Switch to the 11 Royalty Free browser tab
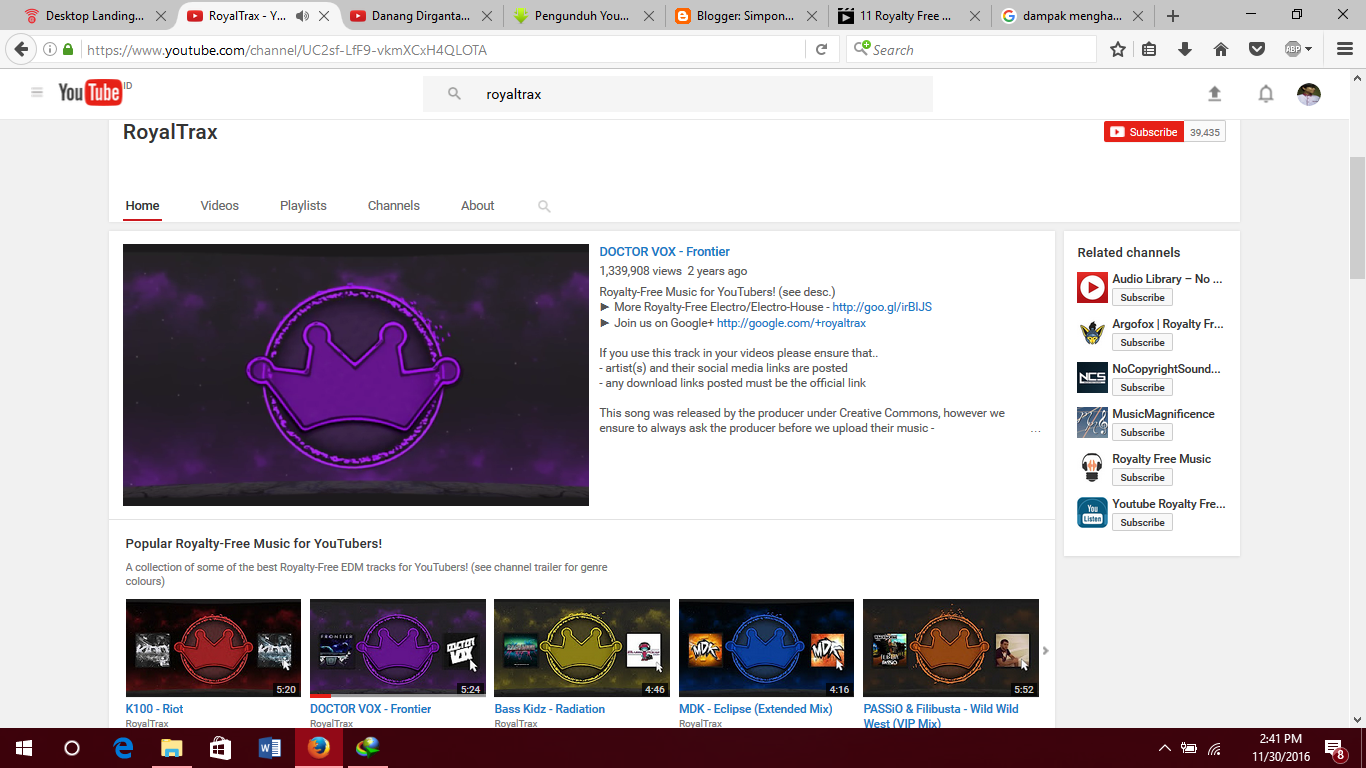 (909, 16)
